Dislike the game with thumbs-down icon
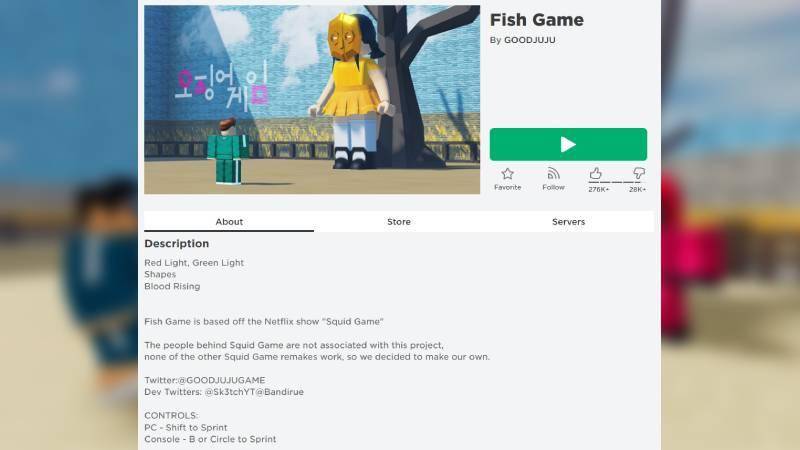The image size is (800, 450). click(638, 173)
